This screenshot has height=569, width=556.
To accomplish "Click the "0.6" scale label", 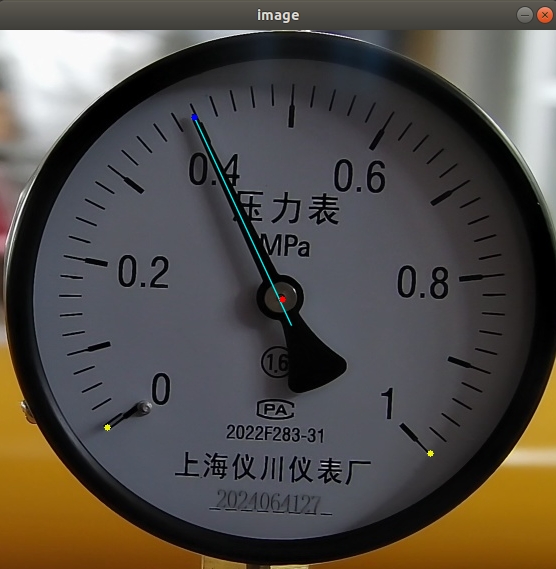I will tap(360, 177).
